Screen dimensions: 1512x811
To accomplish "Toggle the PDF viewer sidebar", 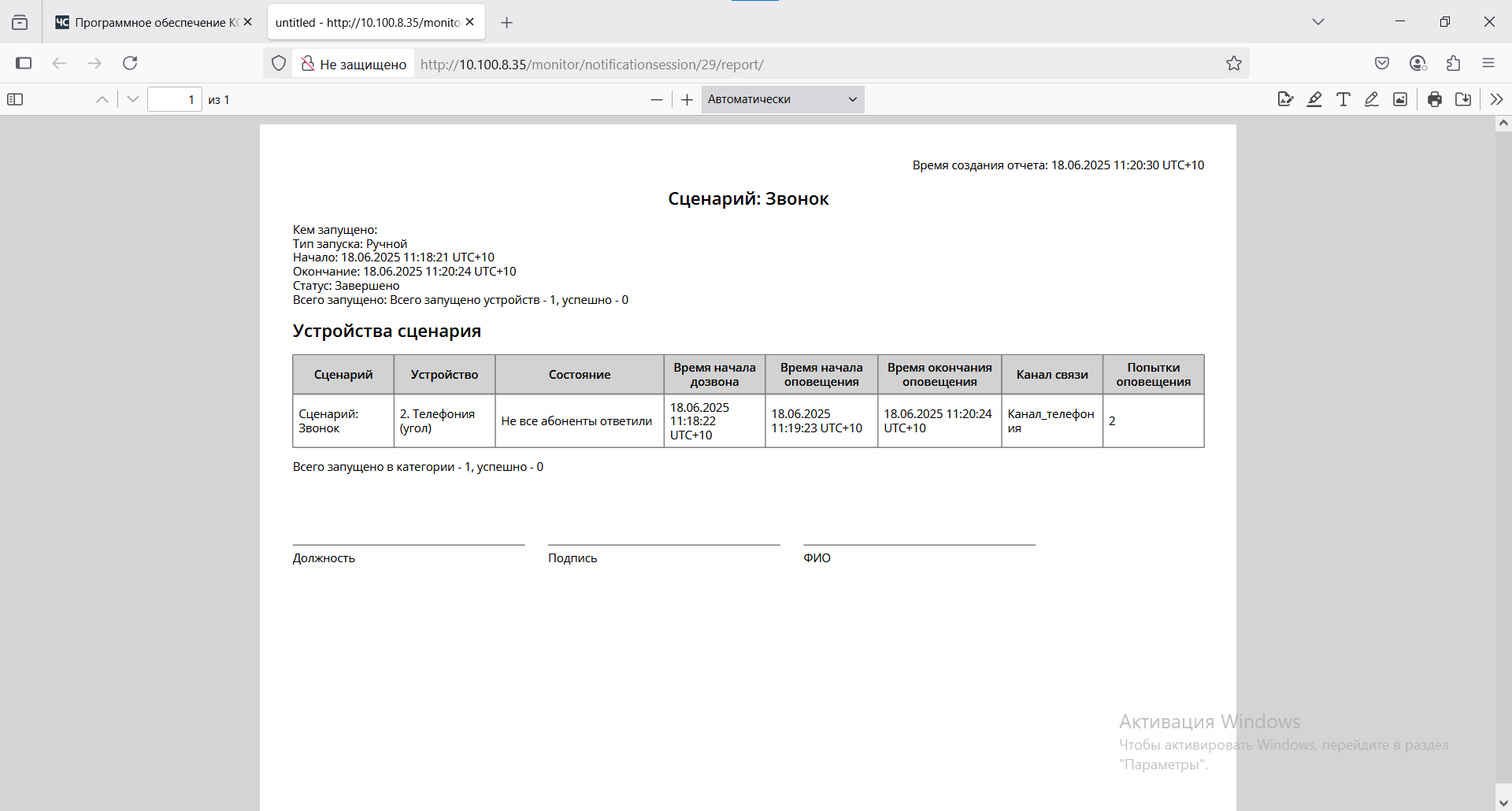I will [15, 99].
